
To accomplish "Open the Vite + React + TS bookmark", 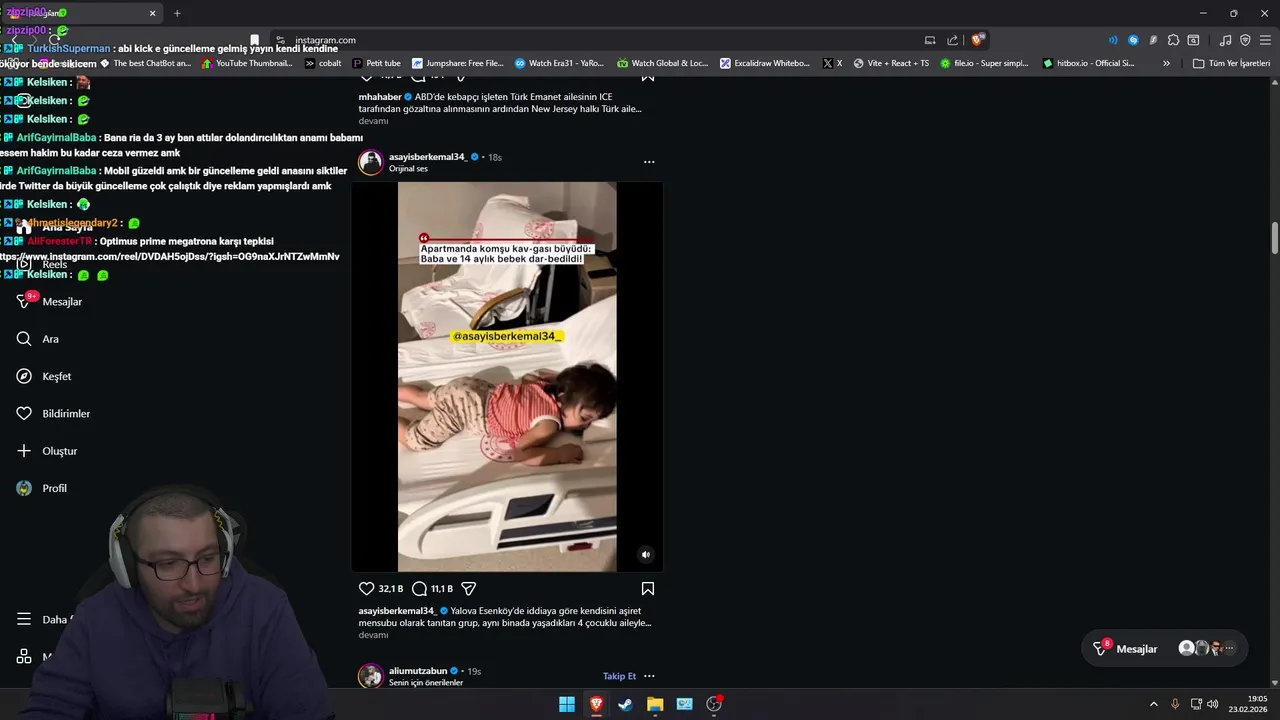I will [x=891, y=63].
